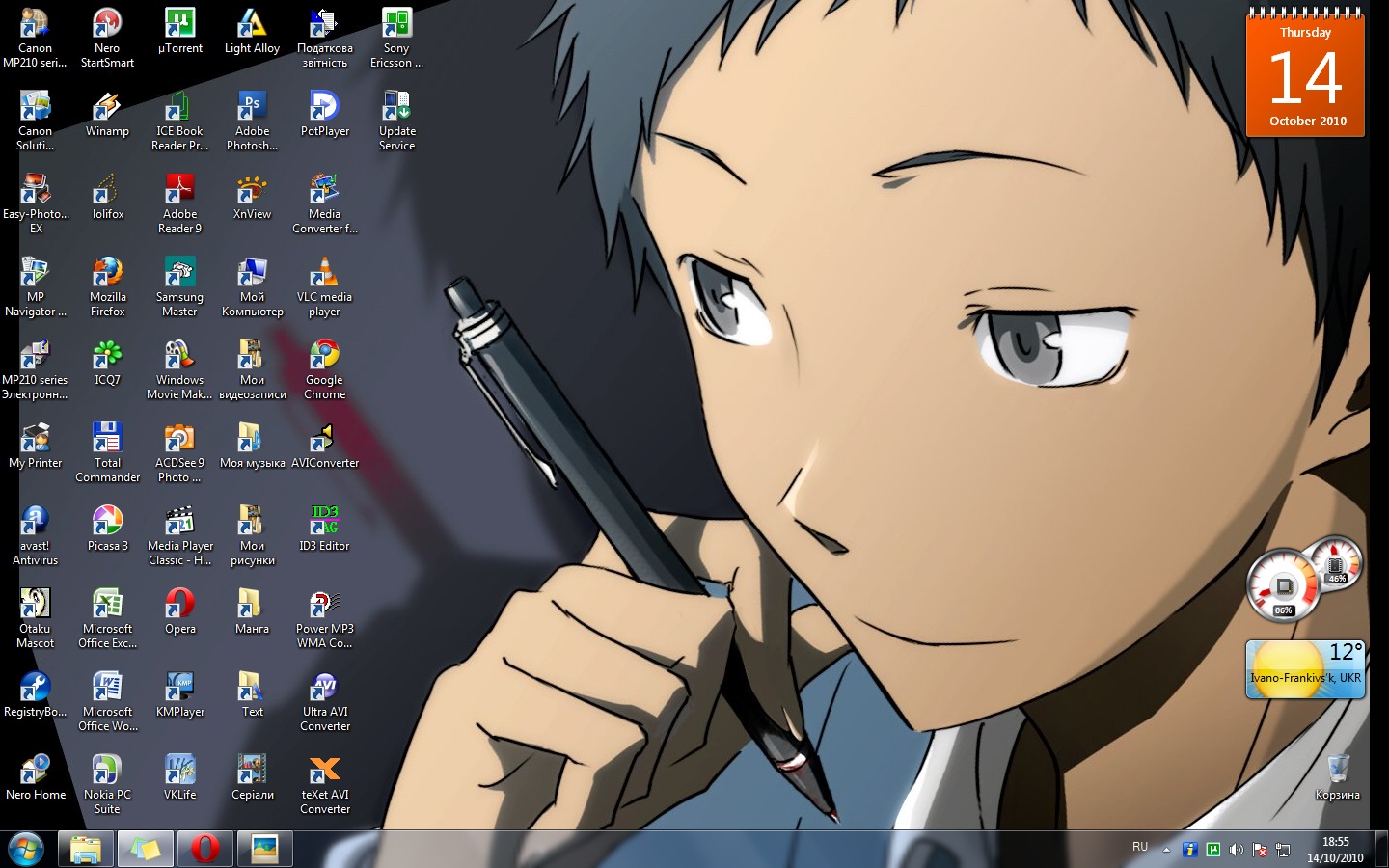The image size is (1389, 868).
Task: Launch Total Commander
Action: click(x=107, y=453)
